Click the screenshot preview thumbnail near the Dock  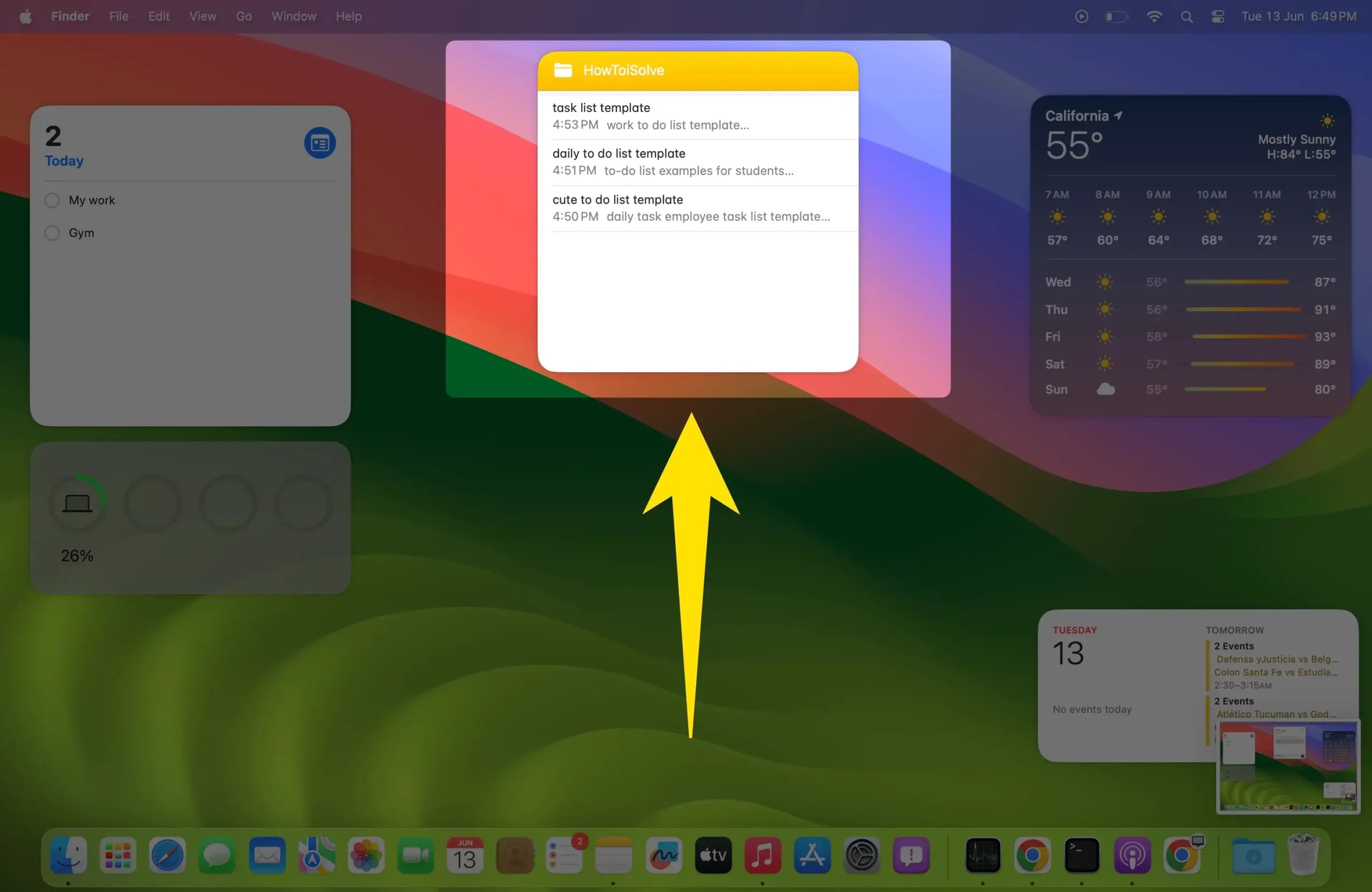(1287, 767)
